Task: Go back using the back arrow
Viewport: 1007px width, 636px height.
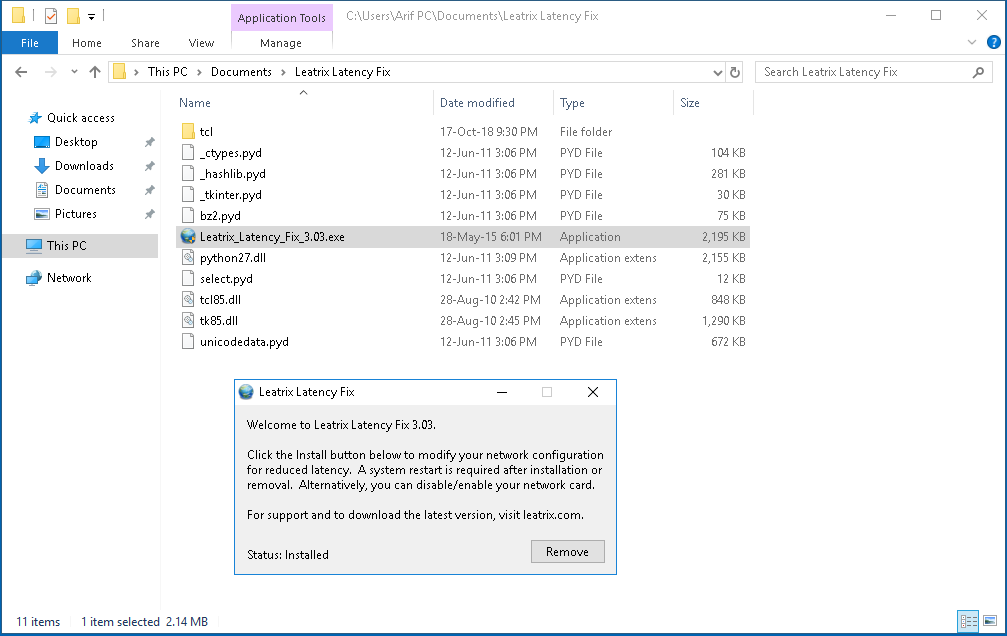Action: click(x=21, y=72)
